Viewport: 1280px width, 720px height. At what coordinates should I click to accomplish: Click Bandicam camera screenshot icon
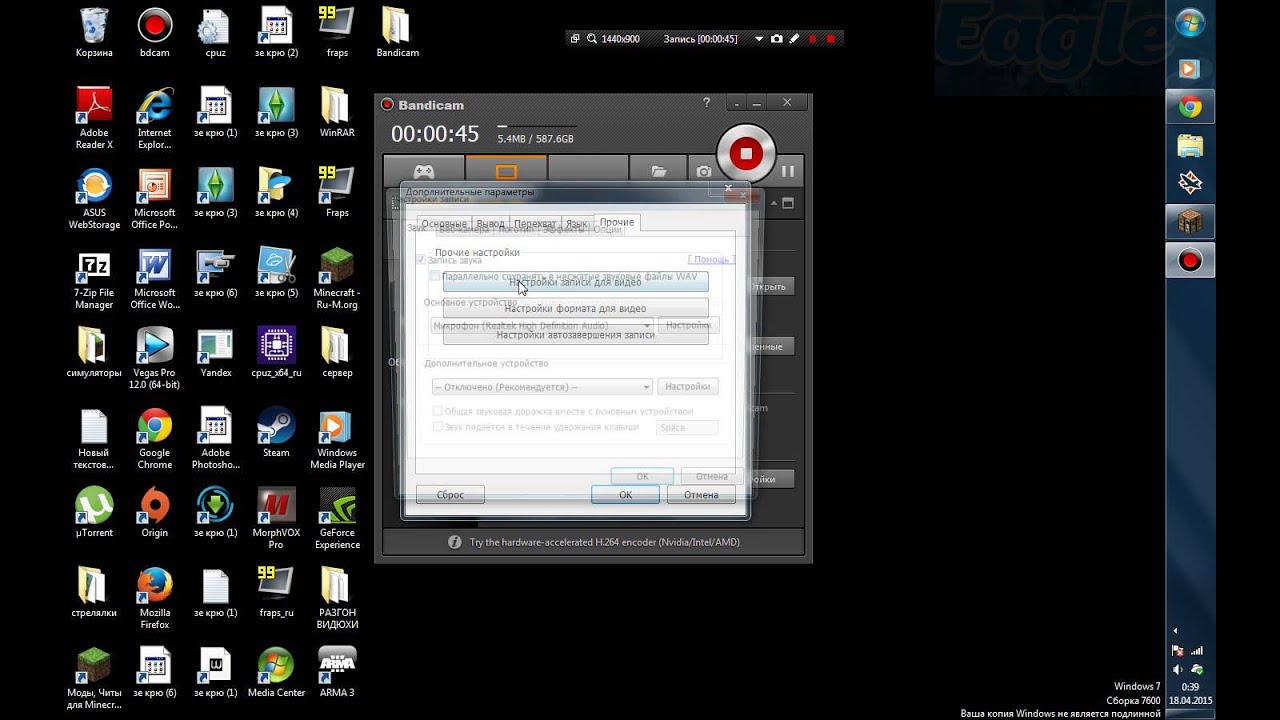(x=704, y=172)
